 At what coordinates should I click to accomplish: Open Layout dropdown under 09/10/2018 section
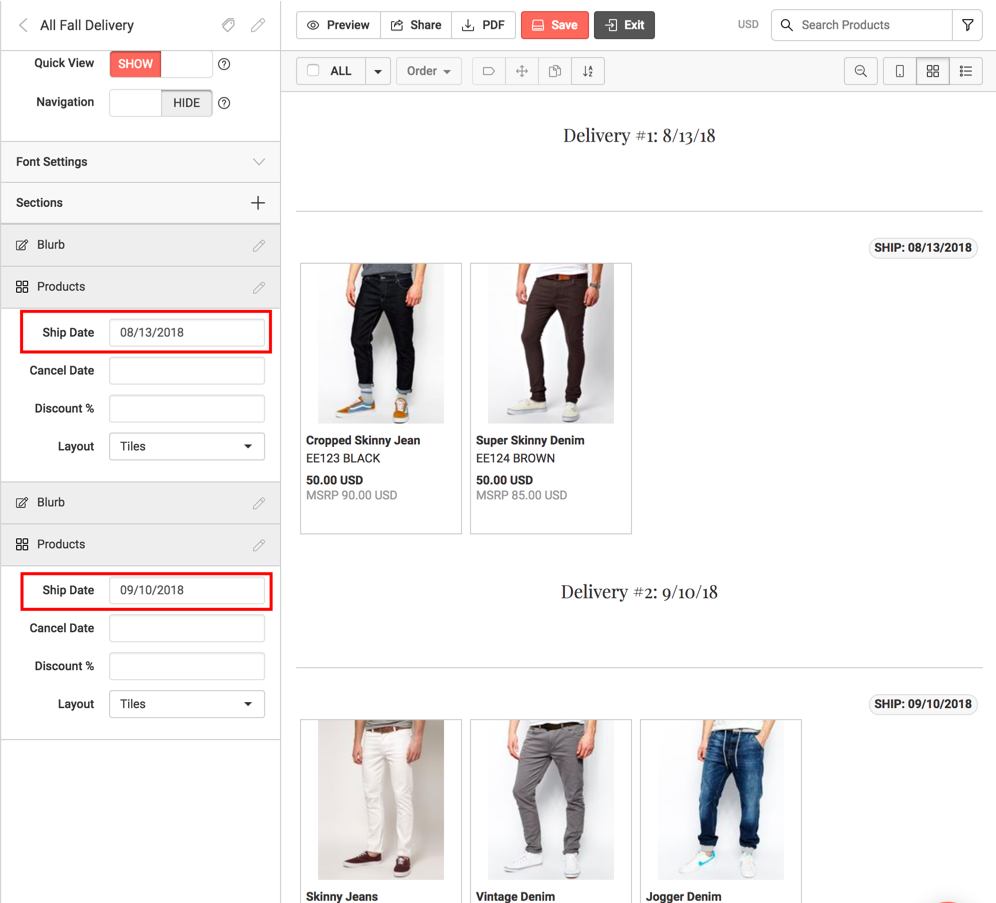click(x=187, y=704)
